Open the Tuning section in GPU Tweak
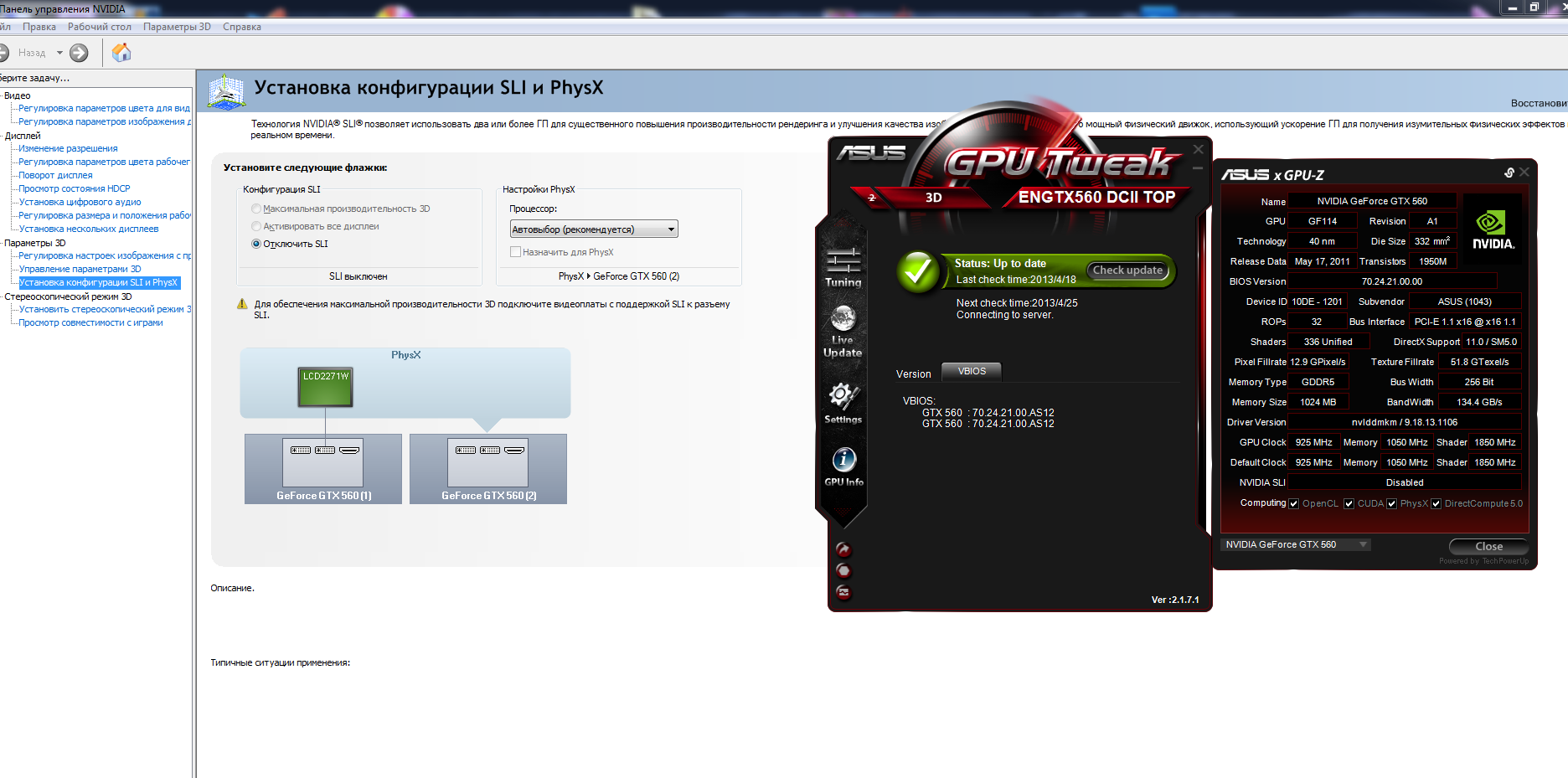This screenshot has height=778, width=1568. coord(843,268)
